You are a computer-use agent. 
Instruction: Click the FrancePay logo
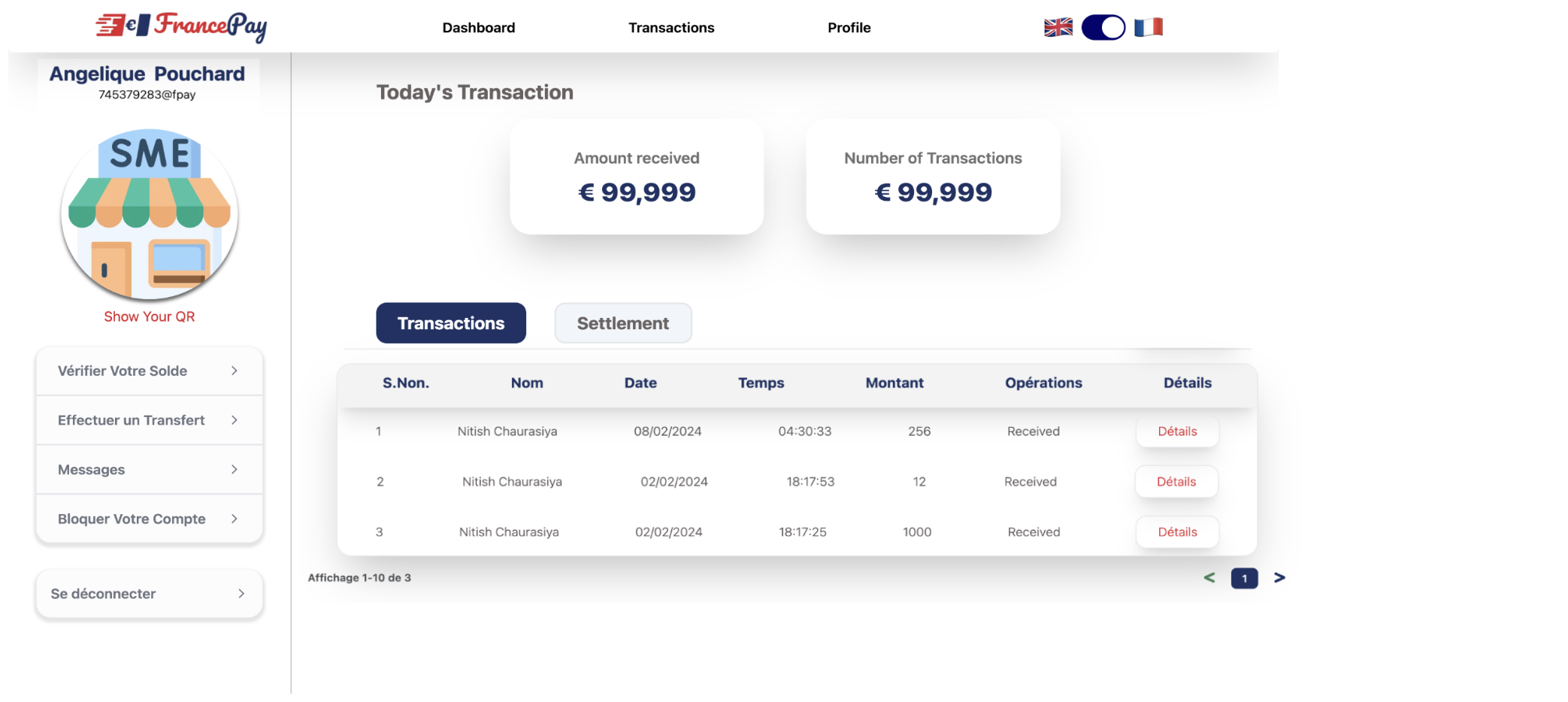[x=181, y=26]
